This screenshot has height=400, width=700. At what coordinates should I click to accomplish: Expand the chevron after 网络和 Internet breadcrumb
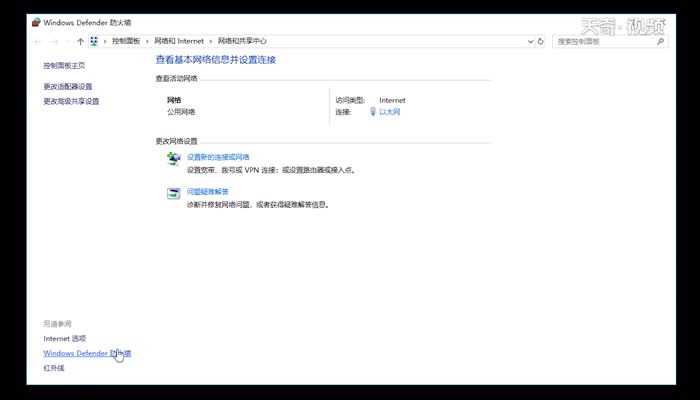[x=211, y=41]
